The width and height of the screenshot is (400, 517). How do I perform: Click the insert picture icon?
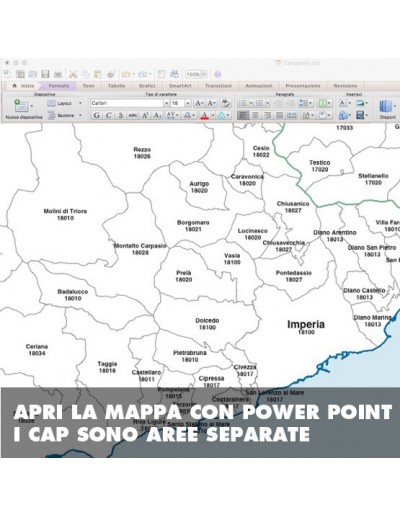[x=360, y=103]
